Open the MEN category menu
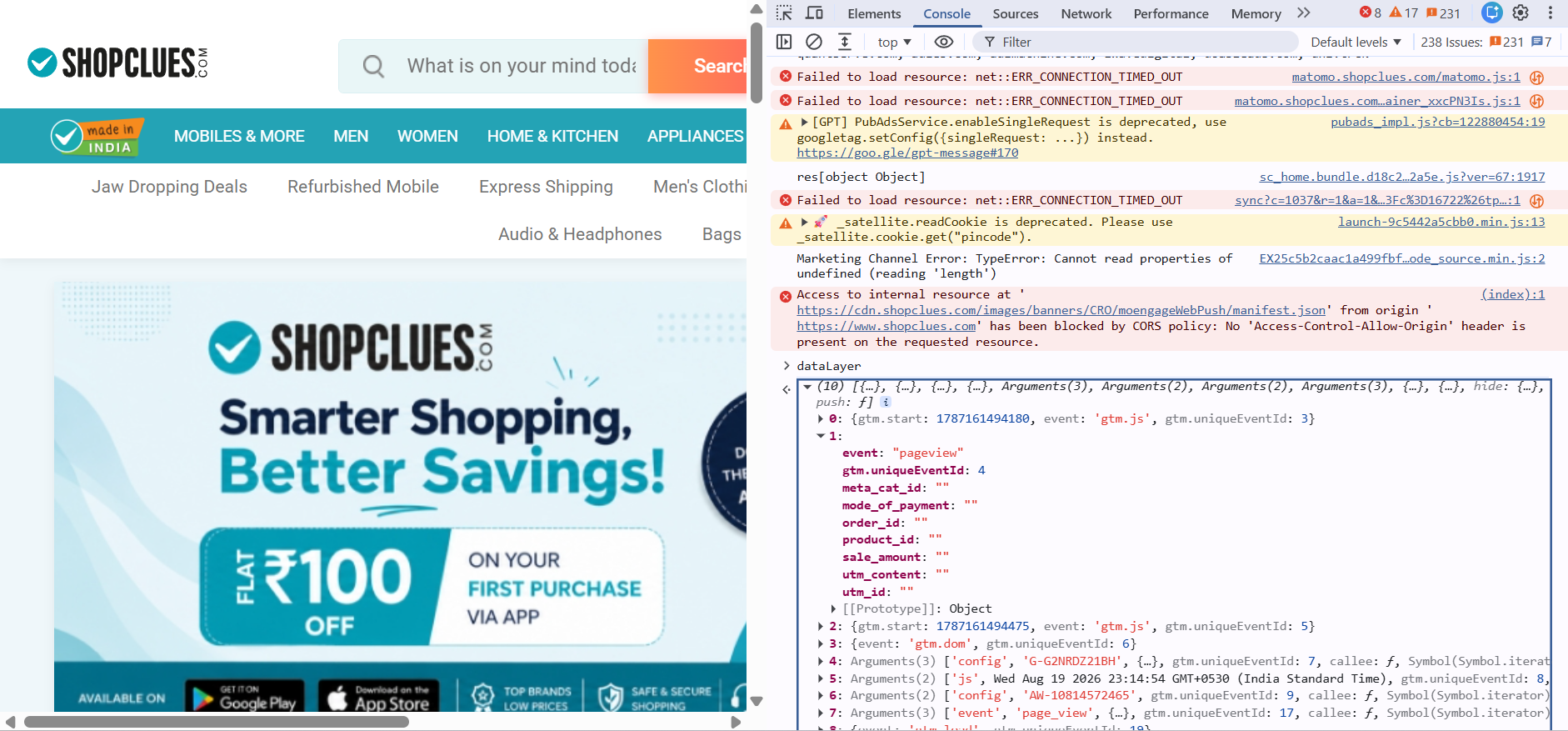Screen dimensions: 1568x731 point(351,136)
